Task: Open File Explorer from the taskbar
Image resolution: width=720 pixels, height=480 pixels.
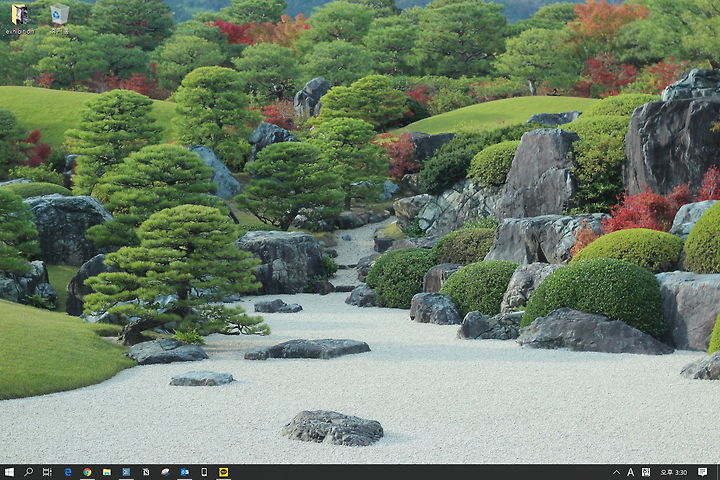Action: (107, 472)
